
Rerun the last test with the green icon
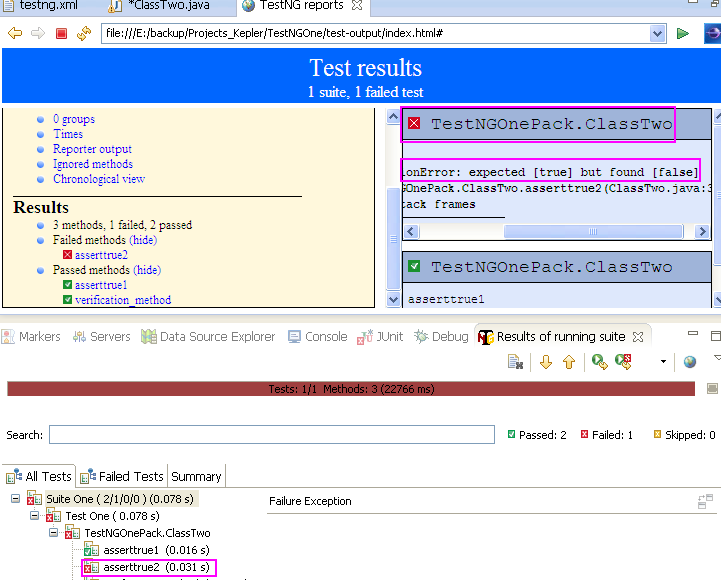pos(599,362)
